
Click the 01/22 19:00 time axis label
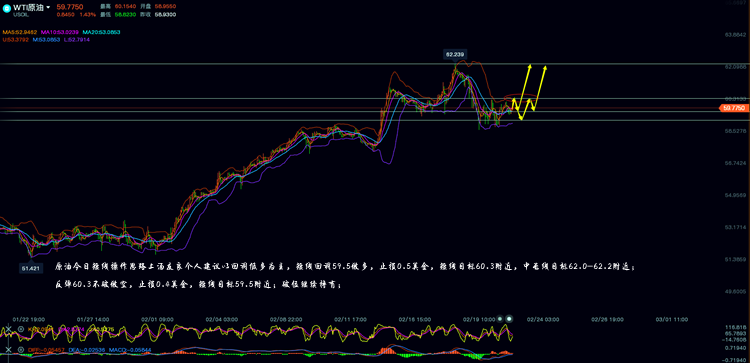29,319
